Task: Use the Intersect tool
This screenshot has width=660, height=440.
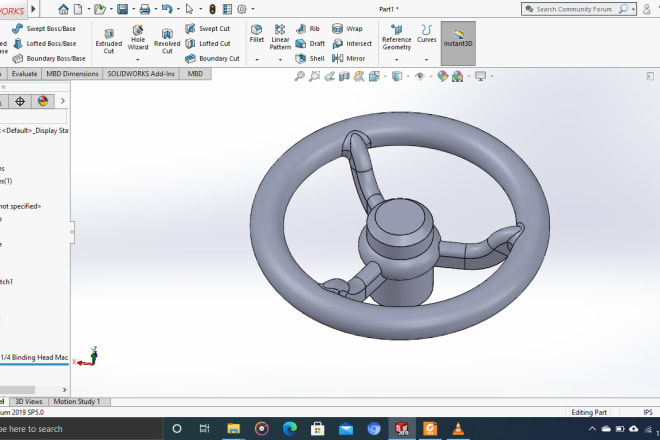Action: click(352, 43)
